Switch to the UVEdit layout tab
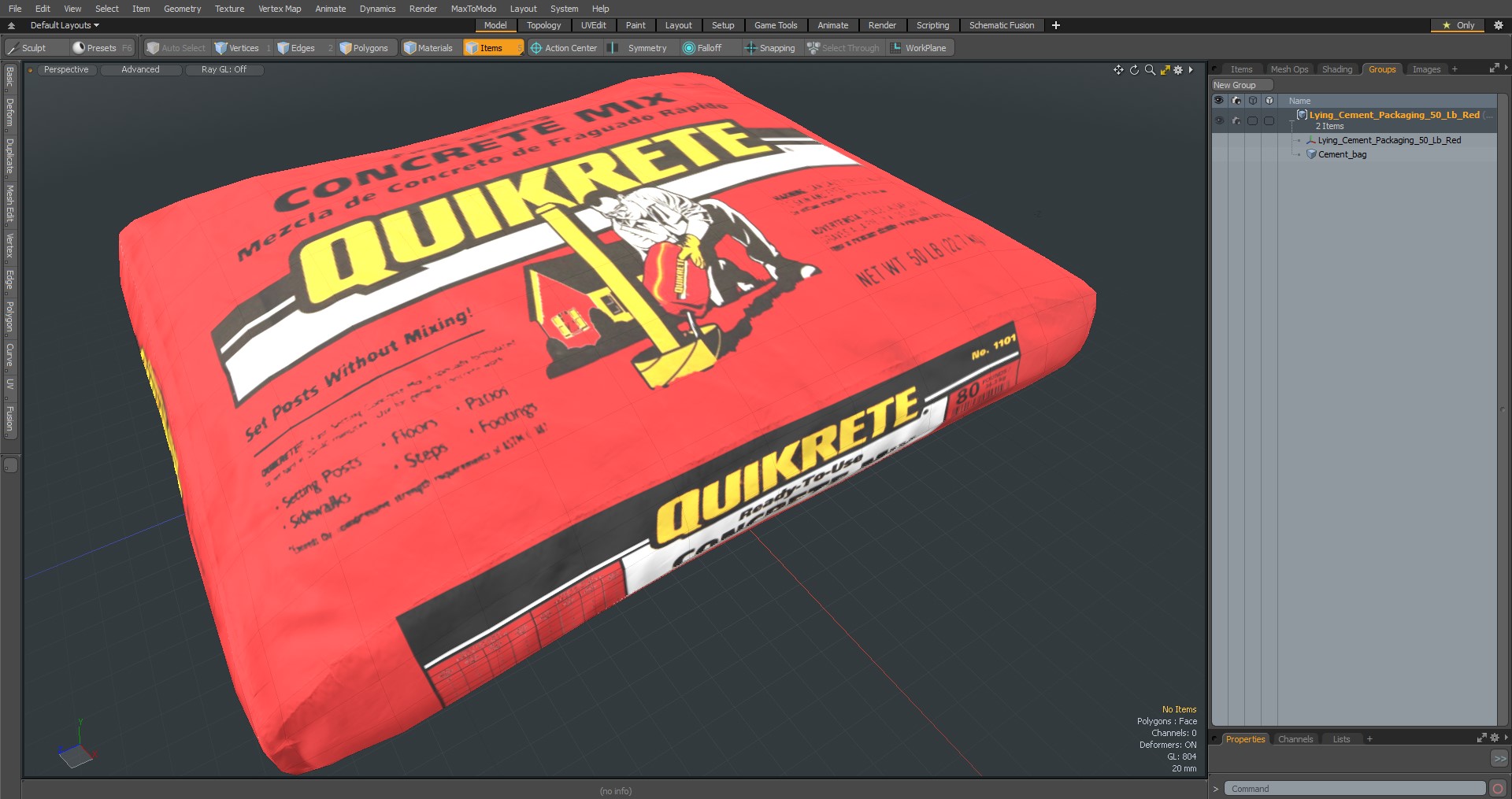Image resolution: width=1512 pixels, height=799 pixels. pos(593,25)
